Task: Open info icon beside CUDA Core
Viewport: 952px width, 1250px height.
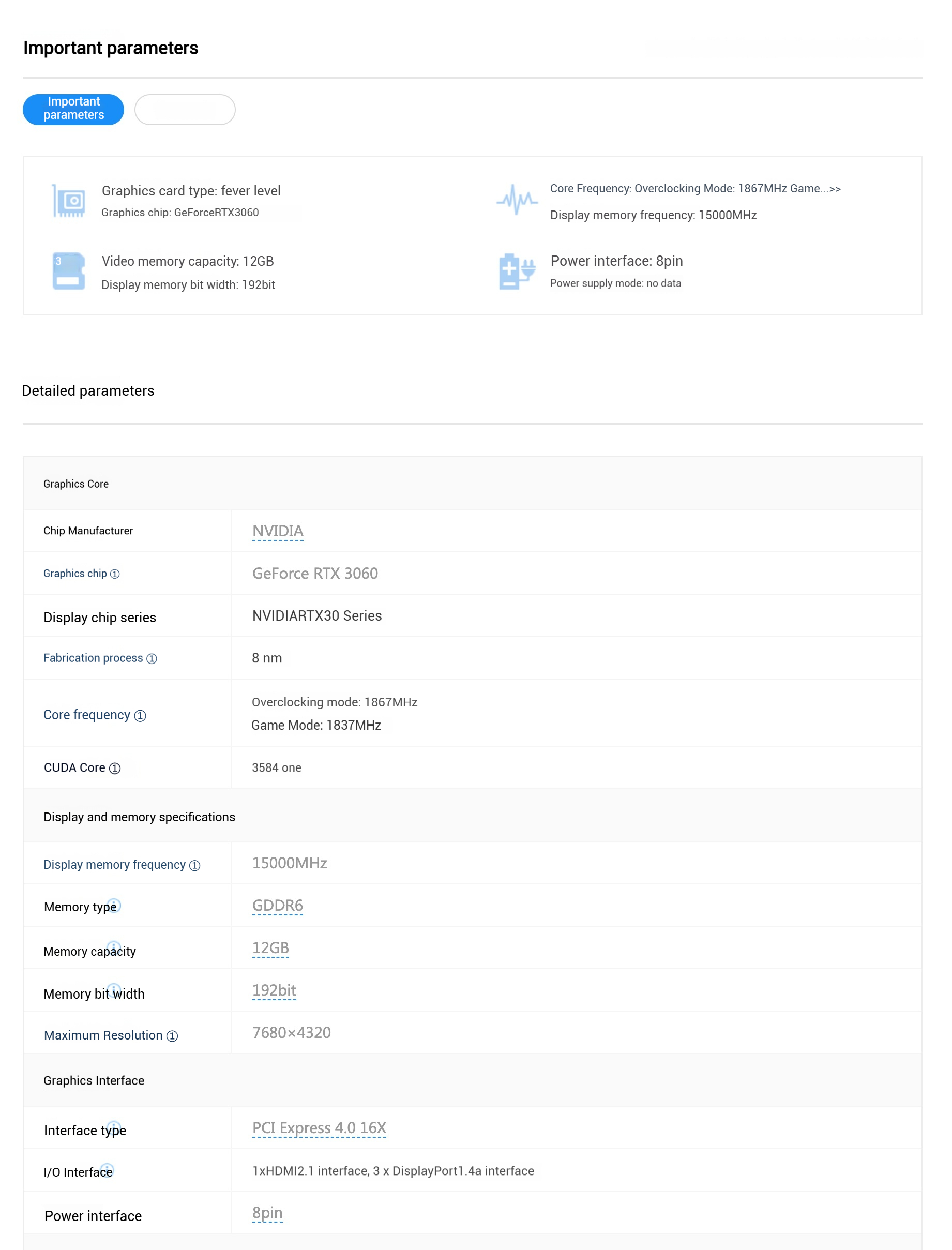Action: click(x=115, y=769)
